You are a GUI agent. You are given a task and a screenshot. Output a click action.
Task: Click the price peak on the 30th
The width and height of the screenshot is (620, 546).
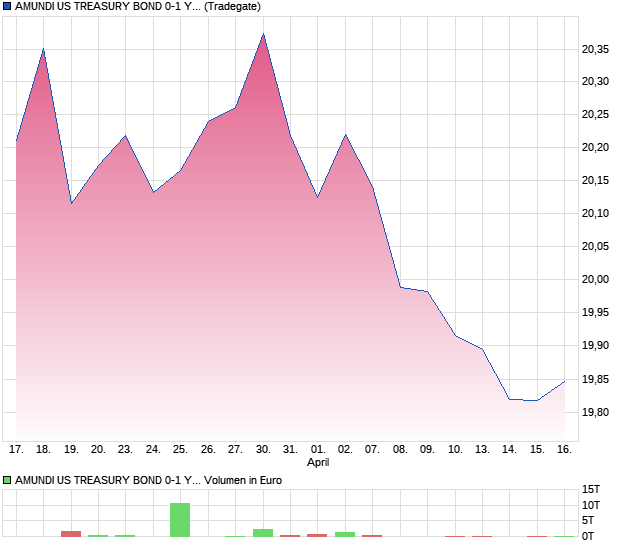pyautogui.click(x=263, y=34)
